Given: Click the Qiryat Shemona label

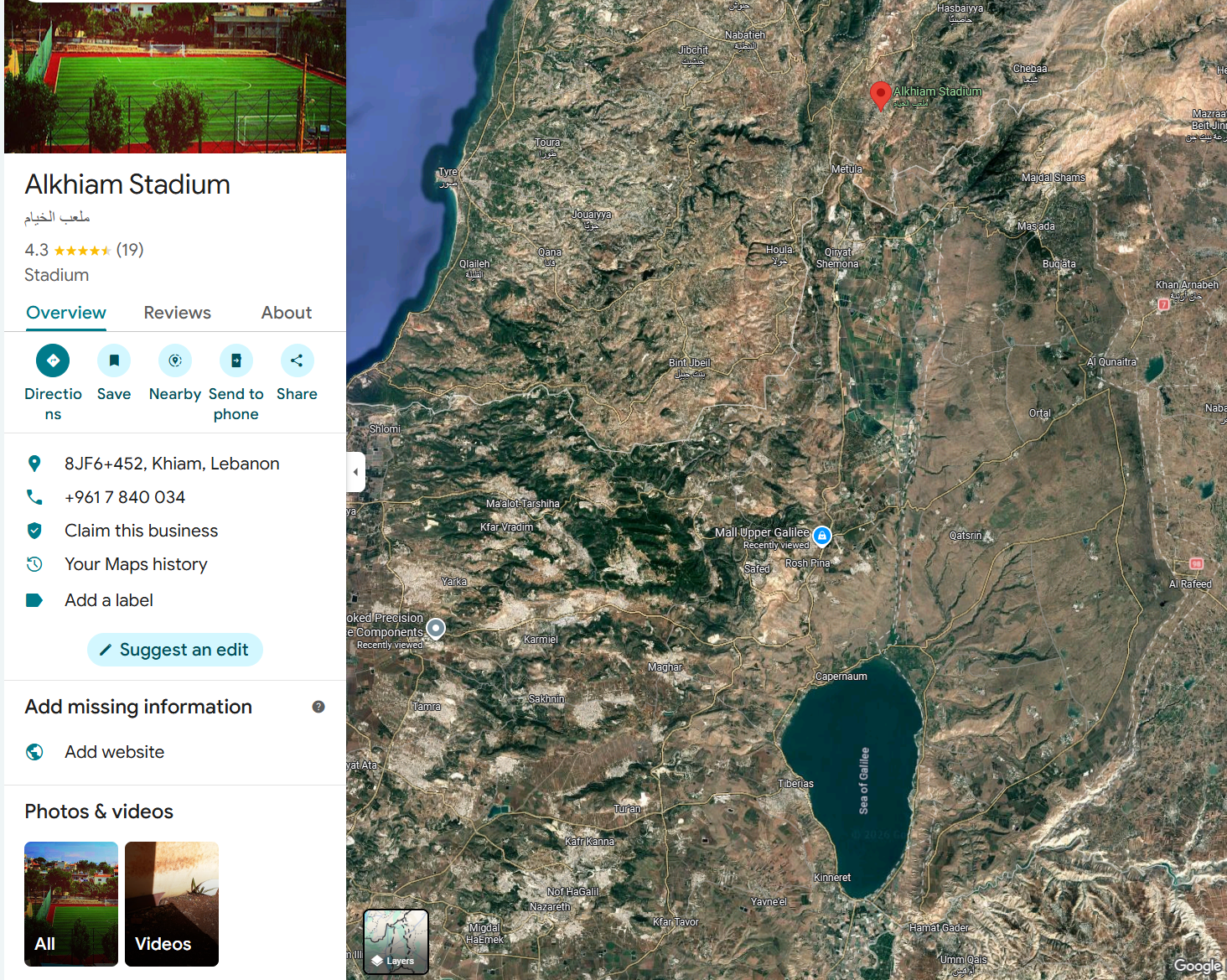Looking at the screenshot, I should (837, 258).
